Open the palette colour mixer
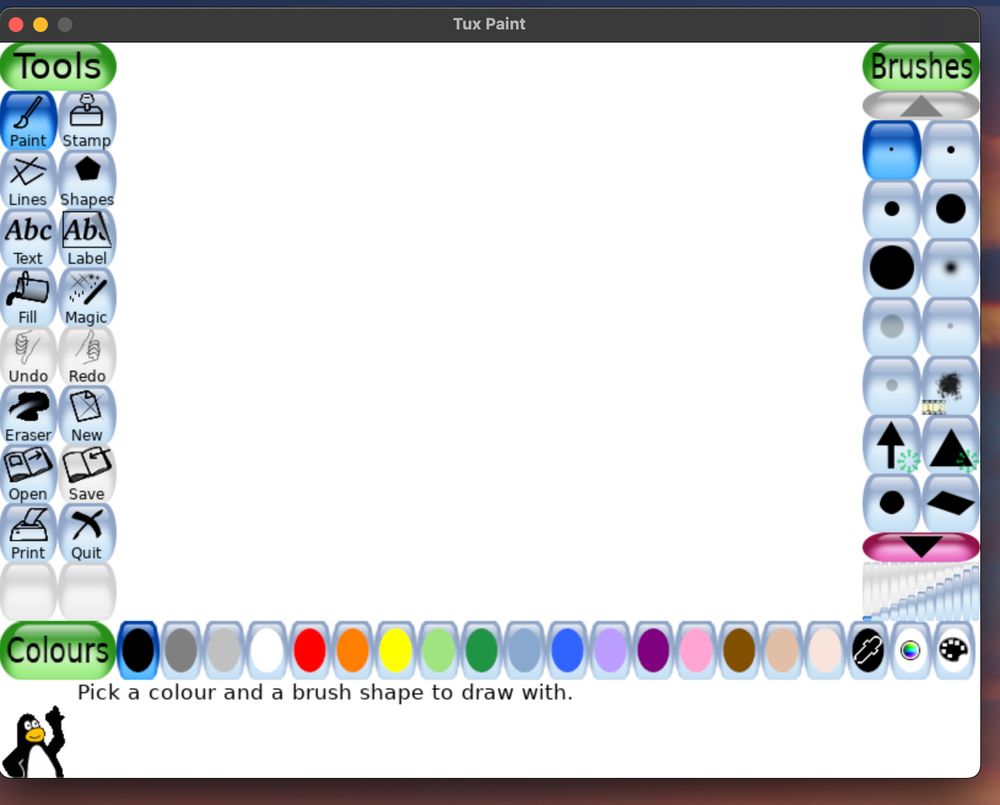 point(954,650)
